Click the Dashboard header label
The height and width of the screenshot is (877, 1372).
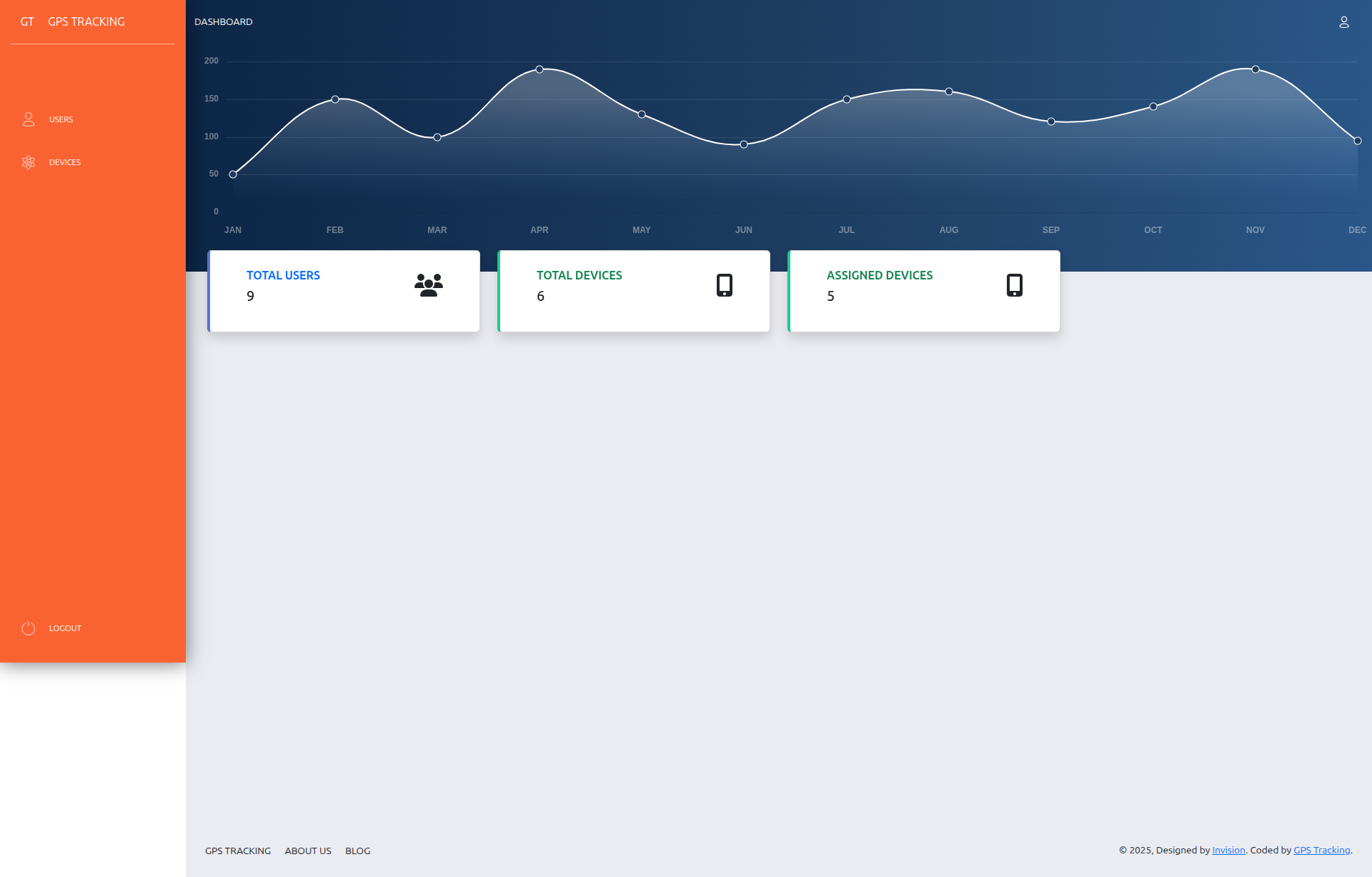click(224, 21)
